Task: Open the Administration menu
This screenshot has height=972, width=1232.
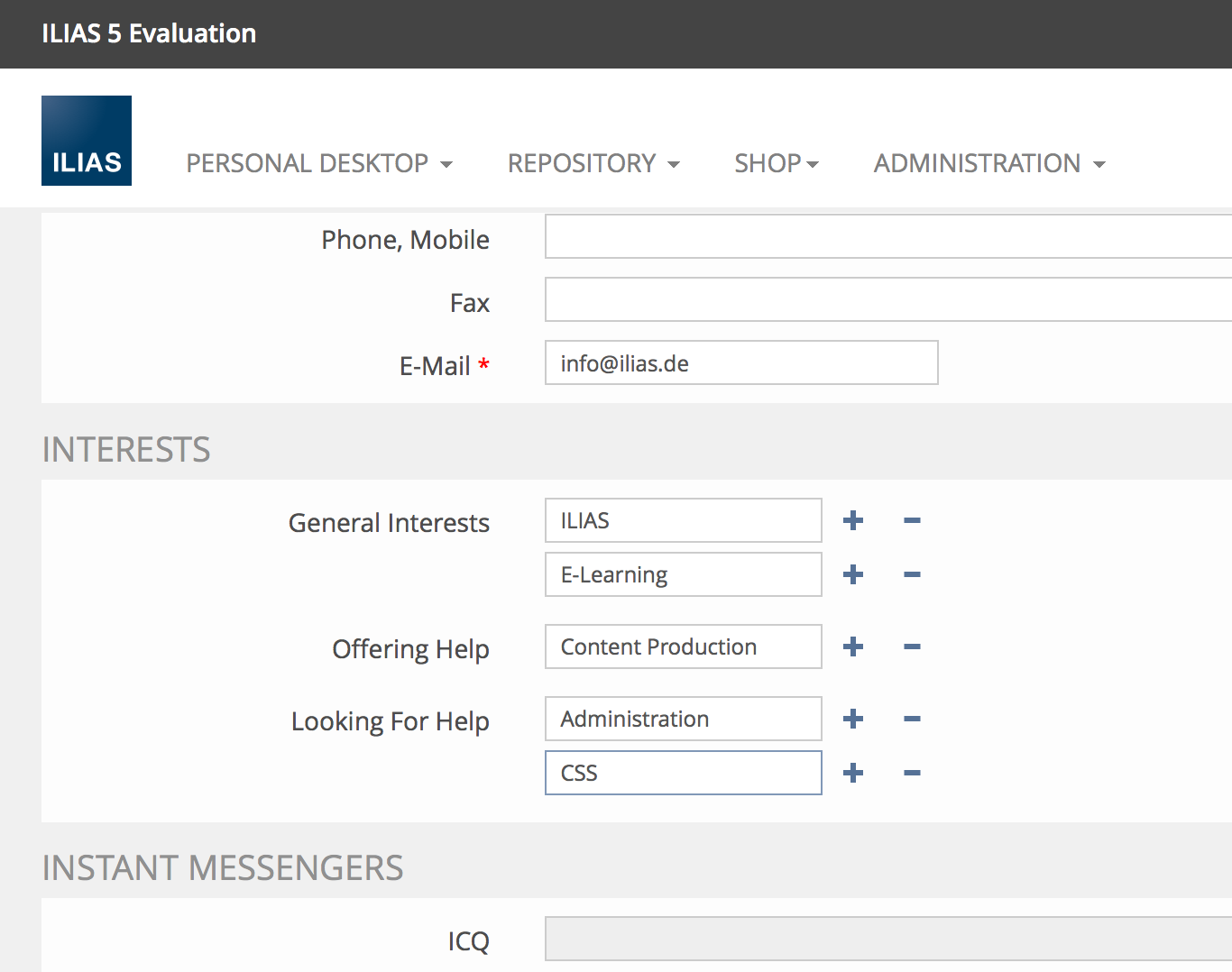Action: 988,163
